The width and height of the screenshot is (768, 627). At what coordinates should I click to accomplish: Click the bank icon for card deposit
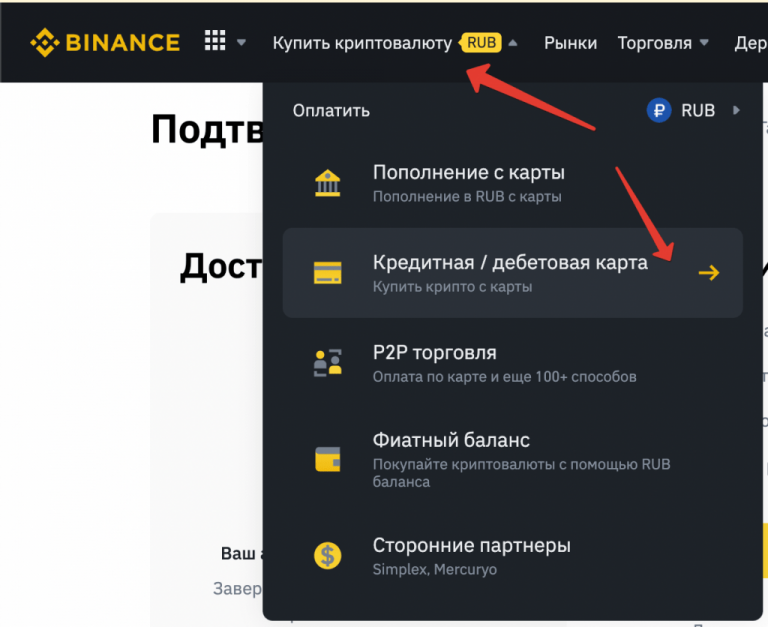[x=327, y=183]
